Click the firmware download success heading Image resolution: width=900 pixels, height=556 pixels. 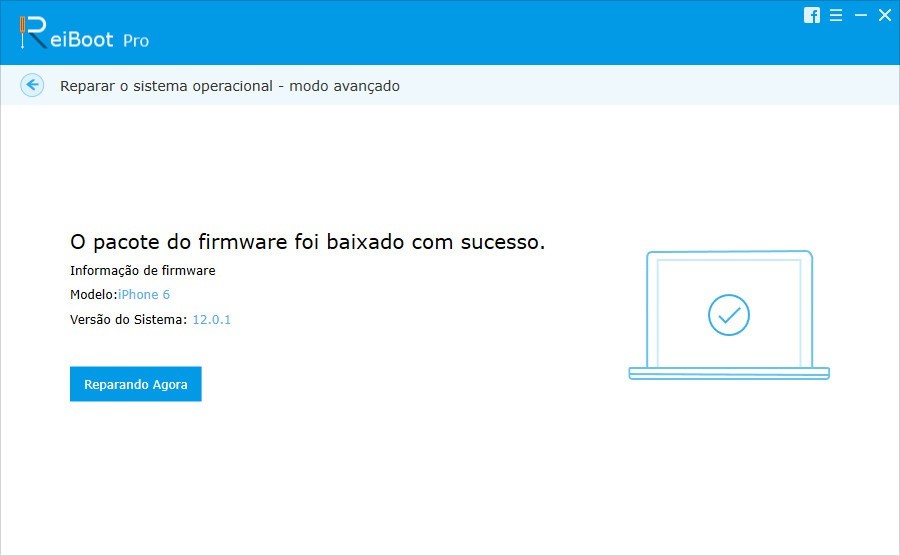307,242
